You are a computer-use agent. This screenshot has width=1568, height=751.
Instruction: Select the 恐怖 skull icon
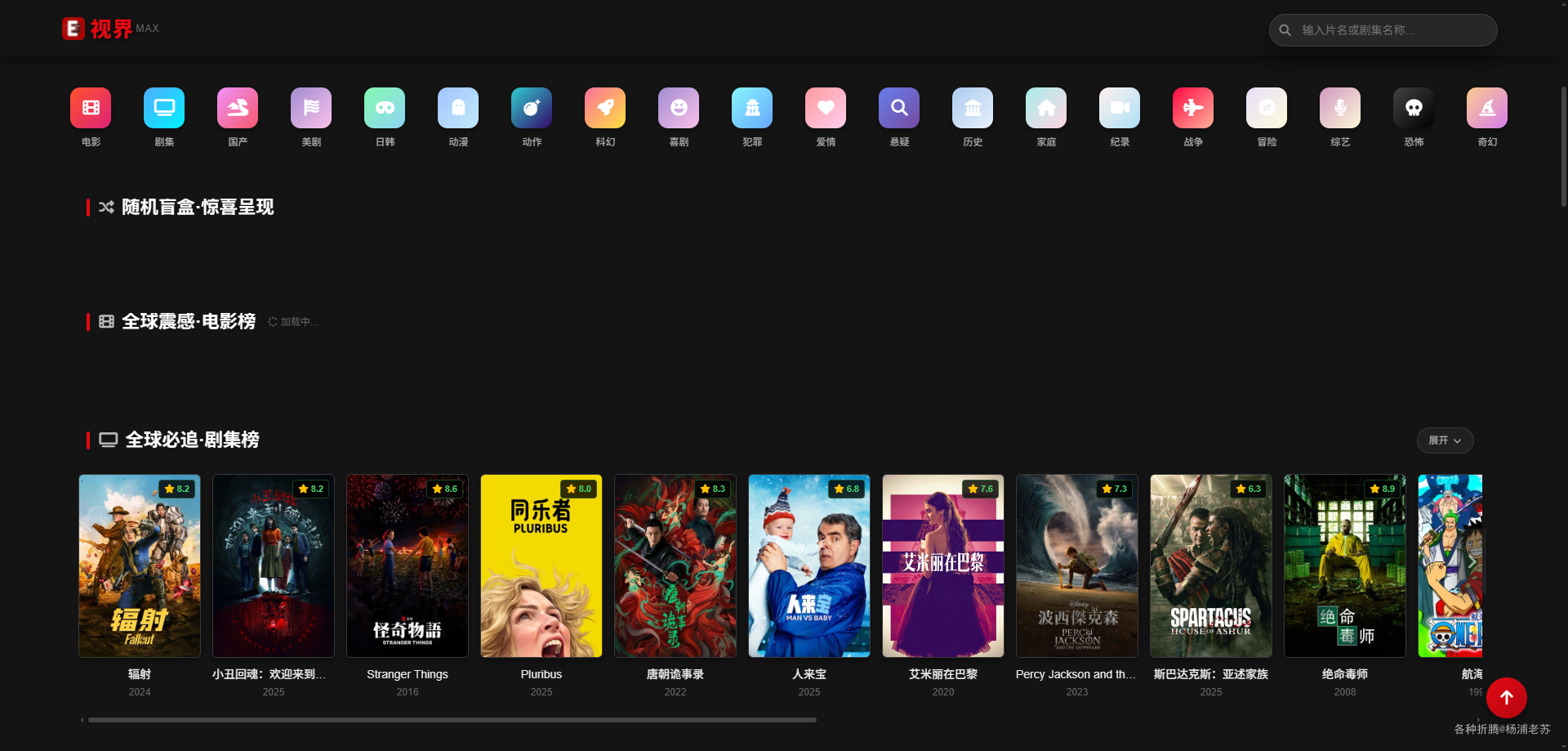point(1414,108)
